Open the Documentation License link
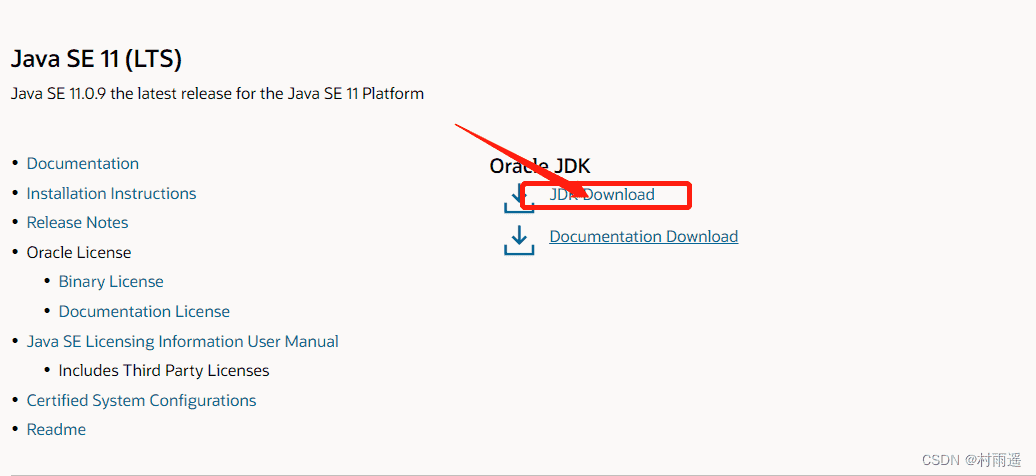Image resolution: width=1036 pixels, height=476 pixels. click(x=144, y=312)
